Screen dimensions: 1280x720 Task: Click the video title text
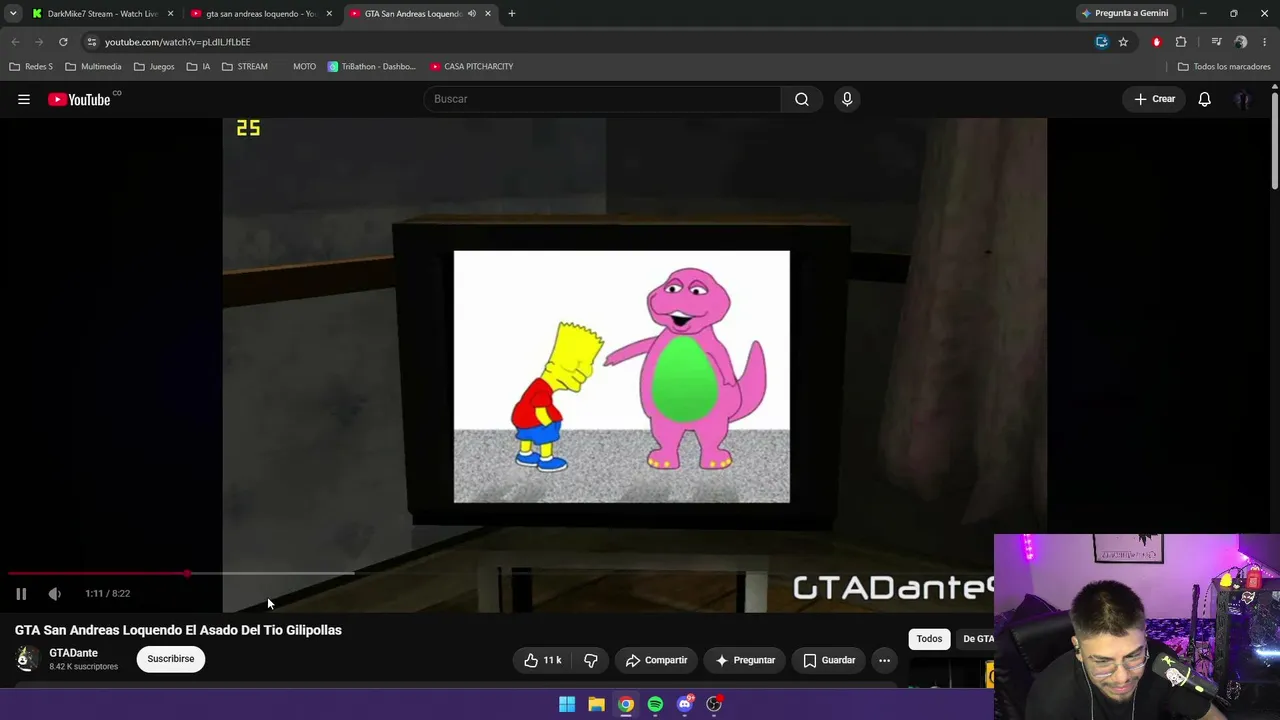click(x=178, y=630)
